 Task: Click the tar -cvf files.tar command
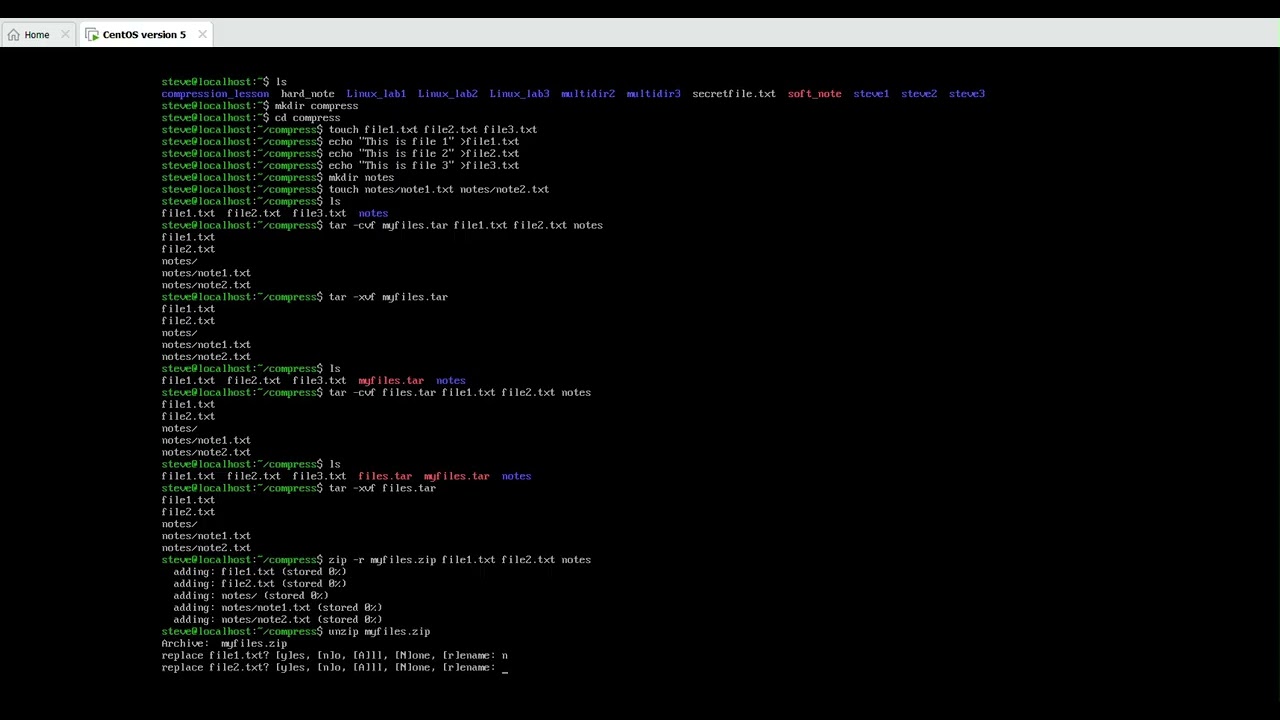point(460,393)
